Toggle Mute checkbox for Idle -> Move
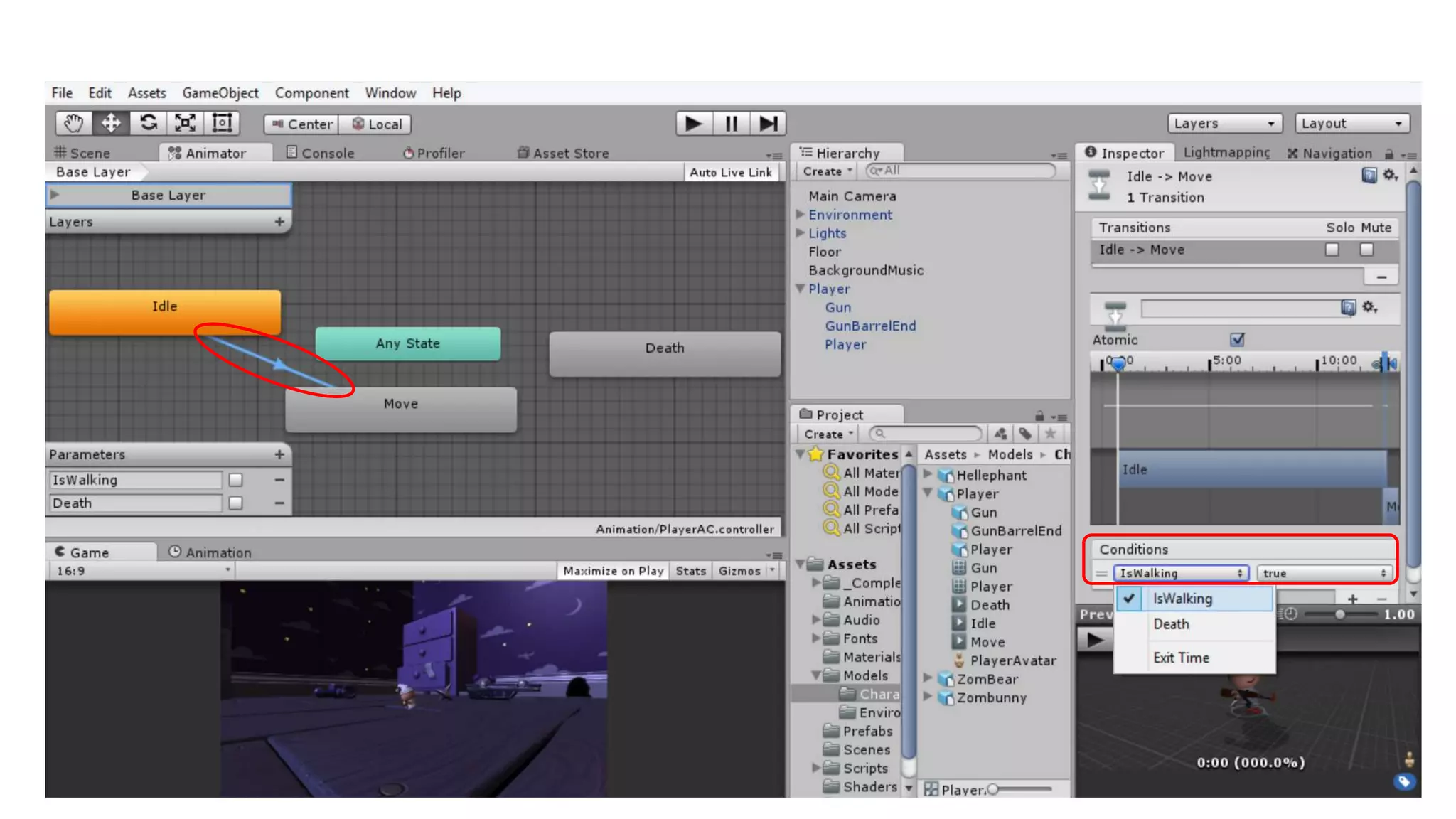The image size is (1456, 819). [1366, 250]
